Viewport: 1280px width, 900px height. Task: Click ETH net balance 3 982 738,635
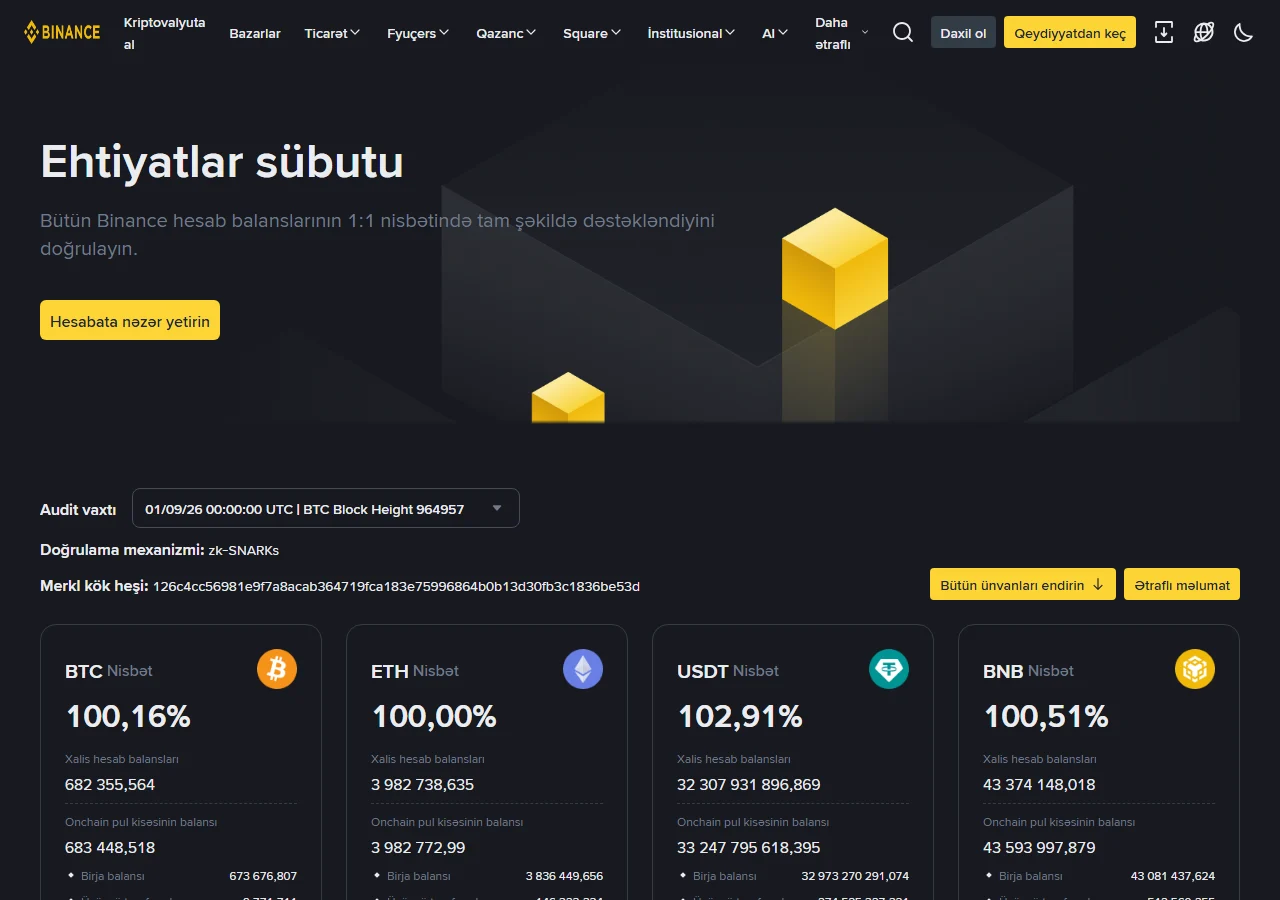click(423, 784)
